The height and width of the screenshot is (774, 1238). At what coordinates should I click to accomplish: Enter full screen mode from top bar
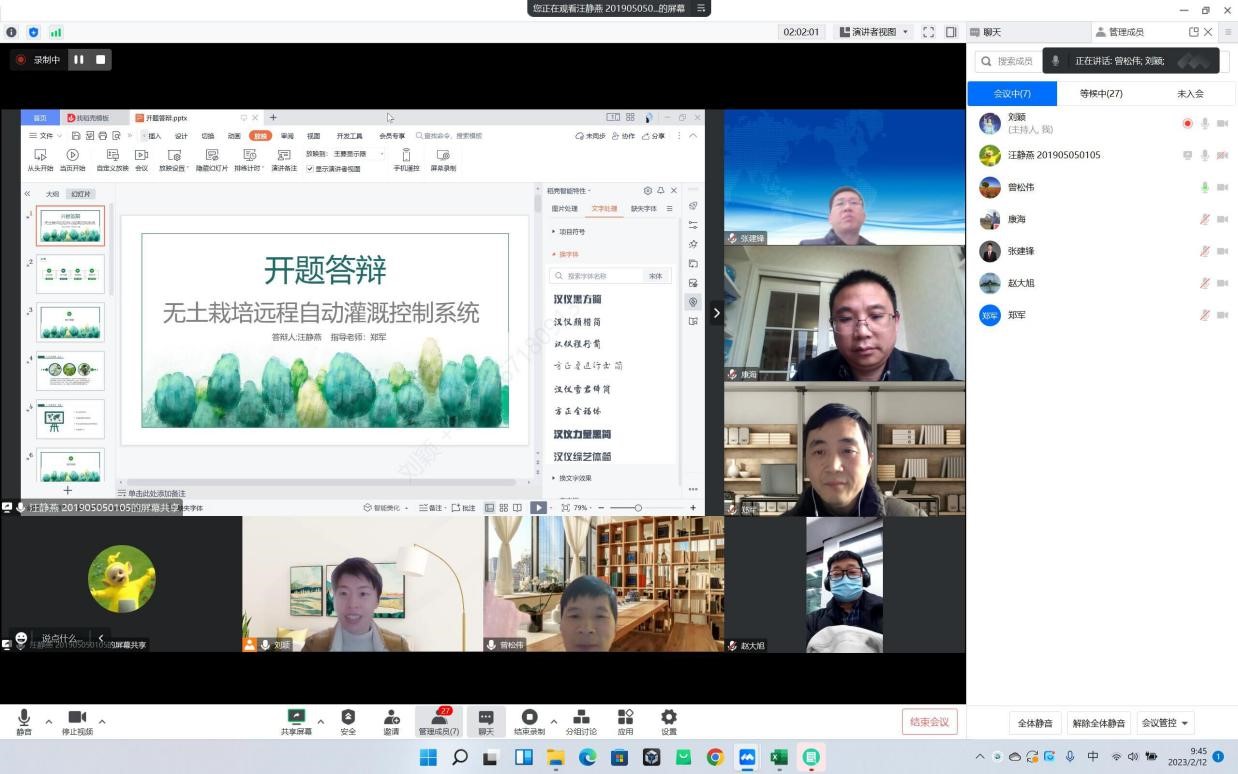[928, 32]
